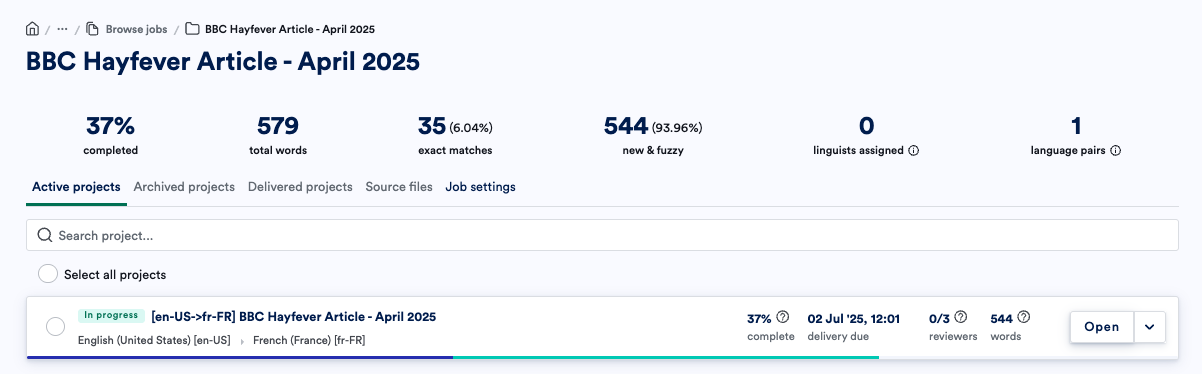Follow the Browse jobs breadcrumb link
Viewport: 1202px width, 374px height.
[136, 29]
